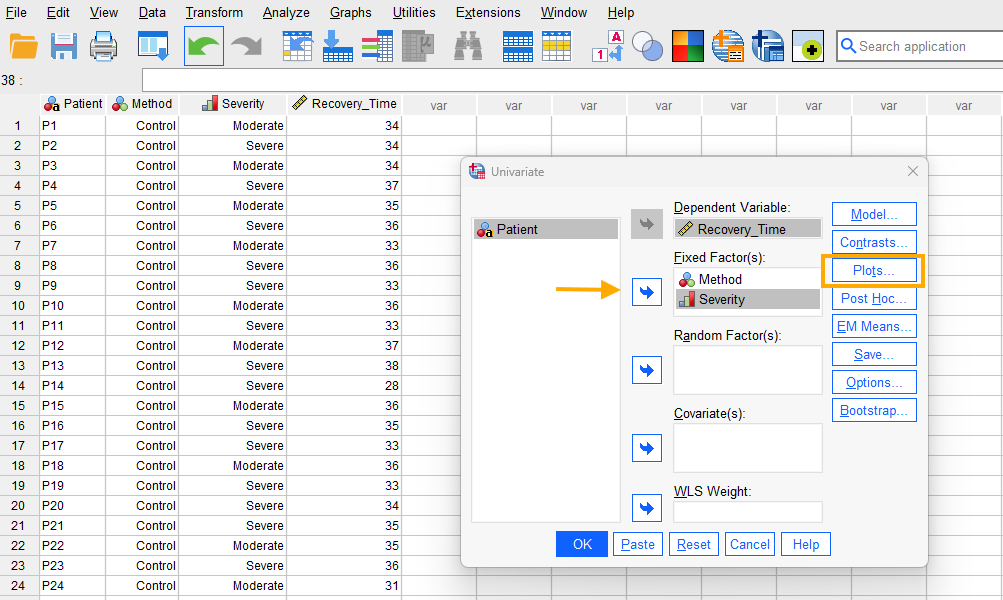Click OK to run the Univariate analysis

(581, 543)
